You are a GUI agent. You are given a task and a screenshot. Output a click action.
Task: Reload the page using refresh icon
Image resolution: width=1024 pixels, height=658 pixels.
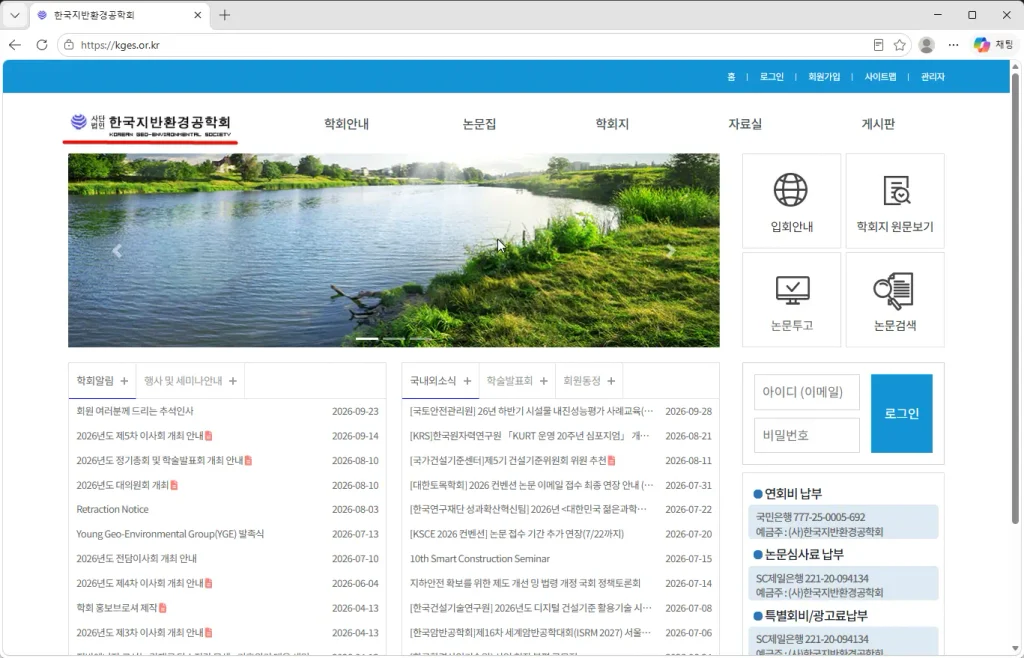pyautogui.click(x=42, y=45)
